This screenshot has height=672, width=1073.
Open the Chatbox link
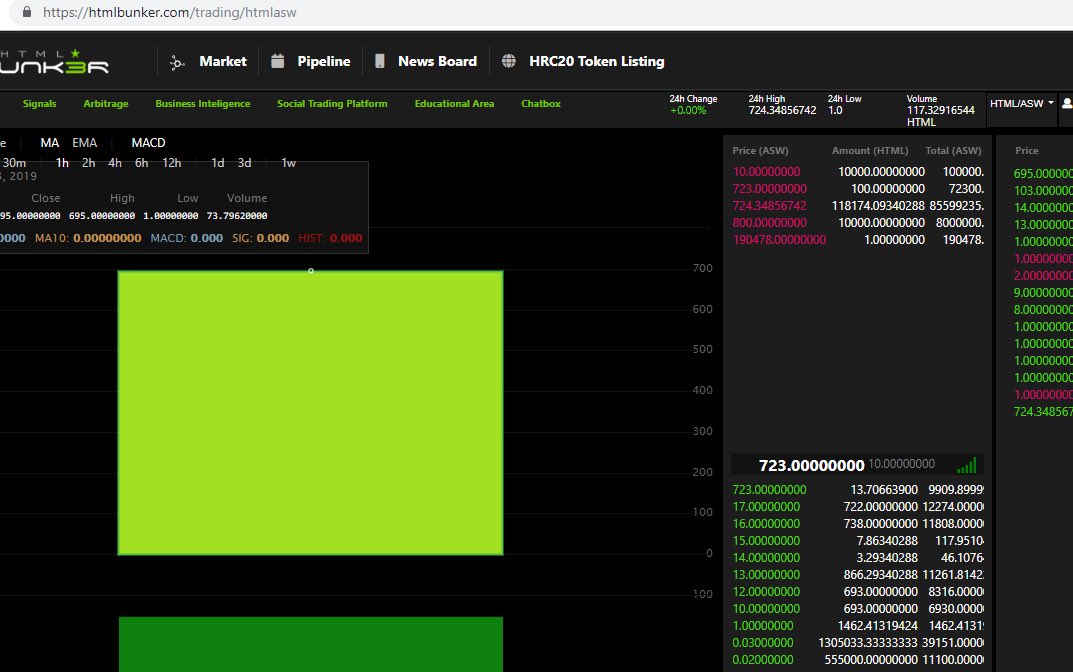point(541,103)
